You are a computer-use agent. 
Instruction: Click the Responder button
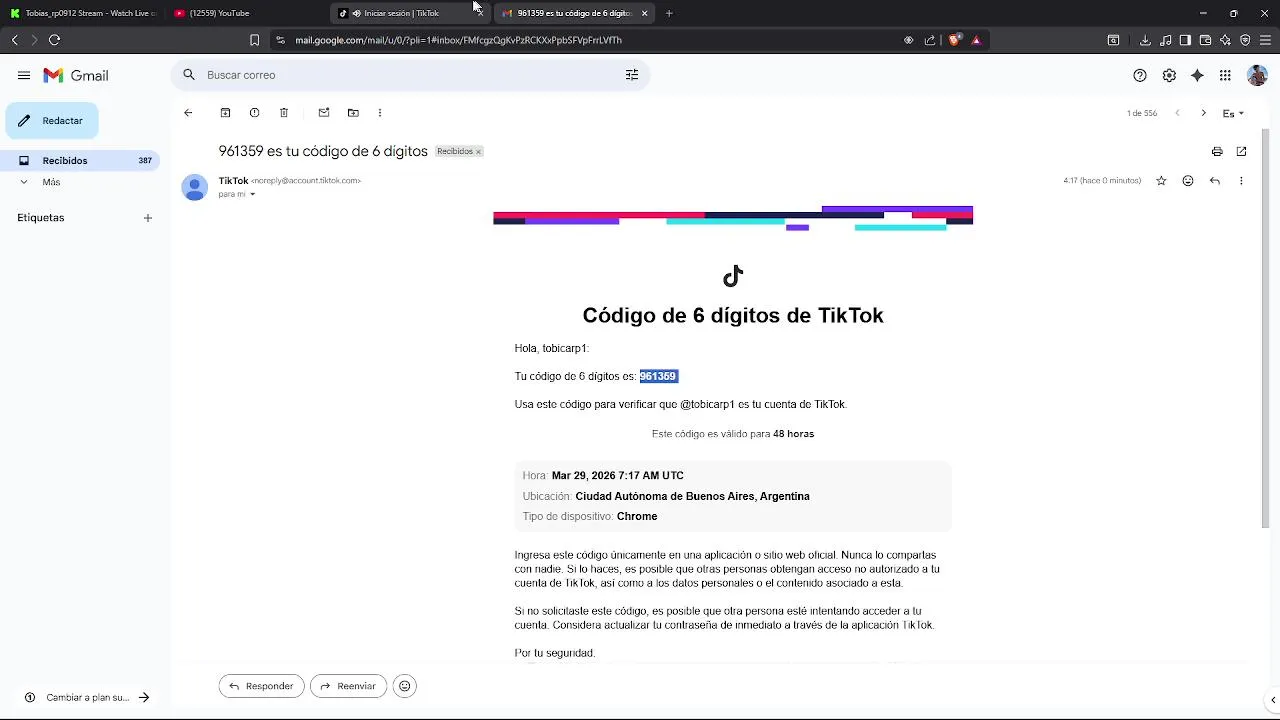(x=261, y=686)
